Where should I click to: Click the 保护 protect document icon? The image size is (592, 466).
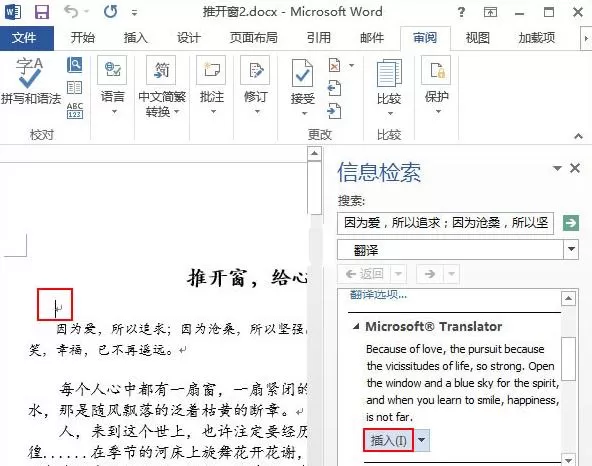[x=436, y=70]
